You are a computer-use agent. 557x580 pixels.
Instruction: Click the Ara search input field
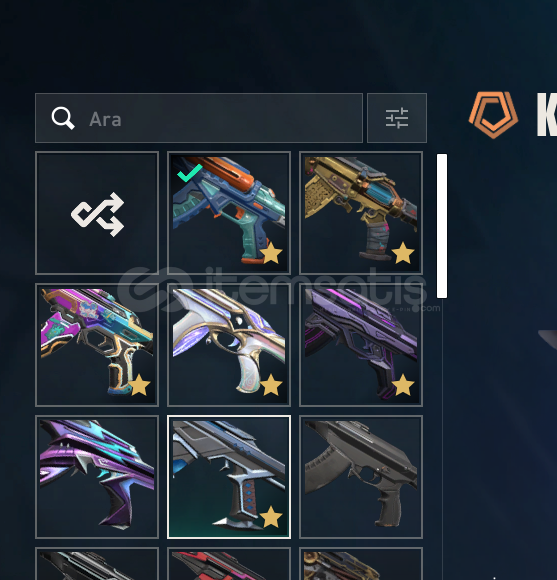pyautogui.click(x=199, y=118)
